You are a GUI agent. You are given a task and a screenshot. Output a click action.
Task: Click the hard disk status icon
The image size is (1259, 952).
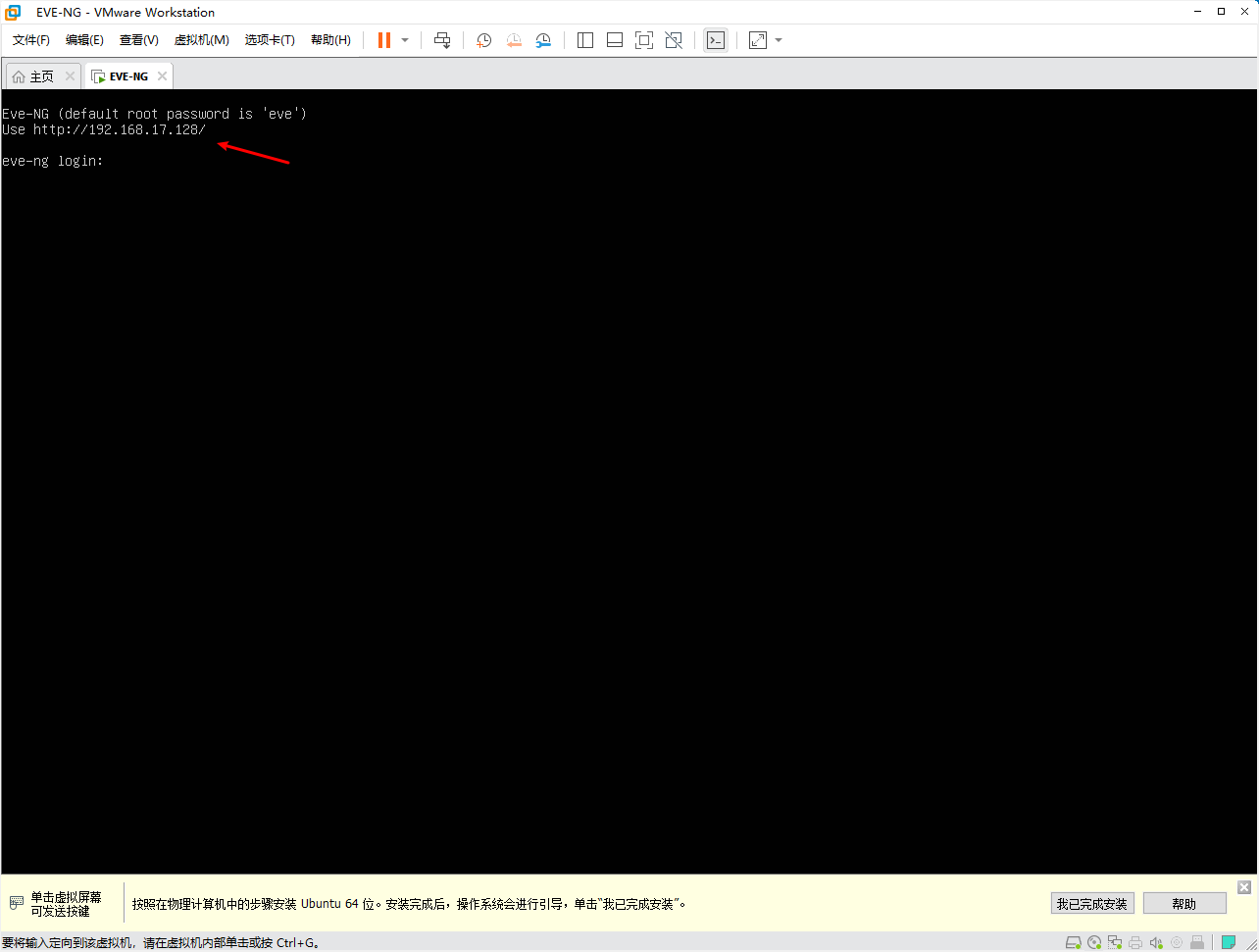1073,942
